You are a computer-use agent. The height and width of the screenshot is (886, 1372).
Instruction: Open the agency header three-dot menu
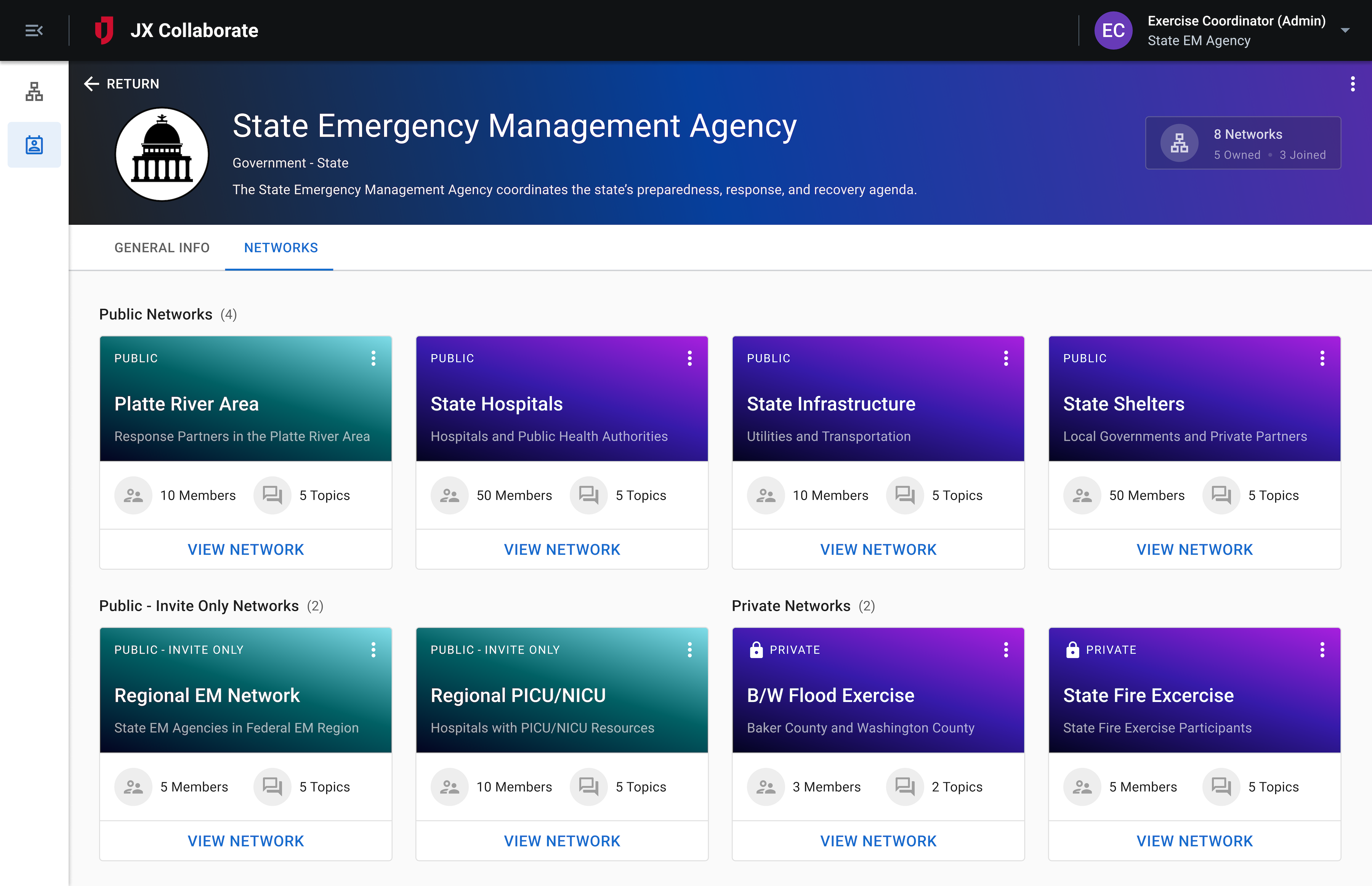tap(1353, 84)
